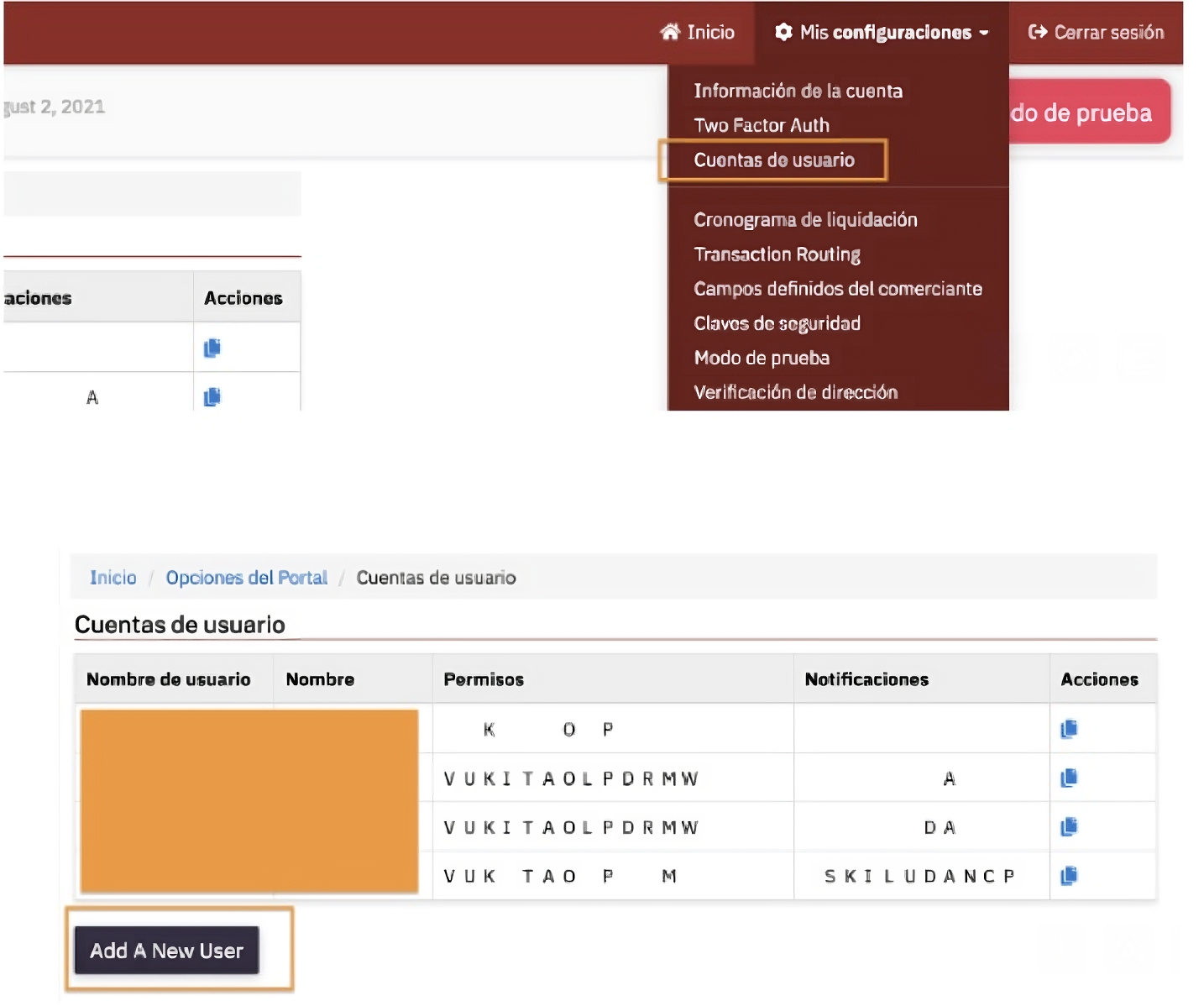This screenshot has width=1204, height=1006.
Task: Click the sign-out arrow icon
Action: tap(1038, 32)
